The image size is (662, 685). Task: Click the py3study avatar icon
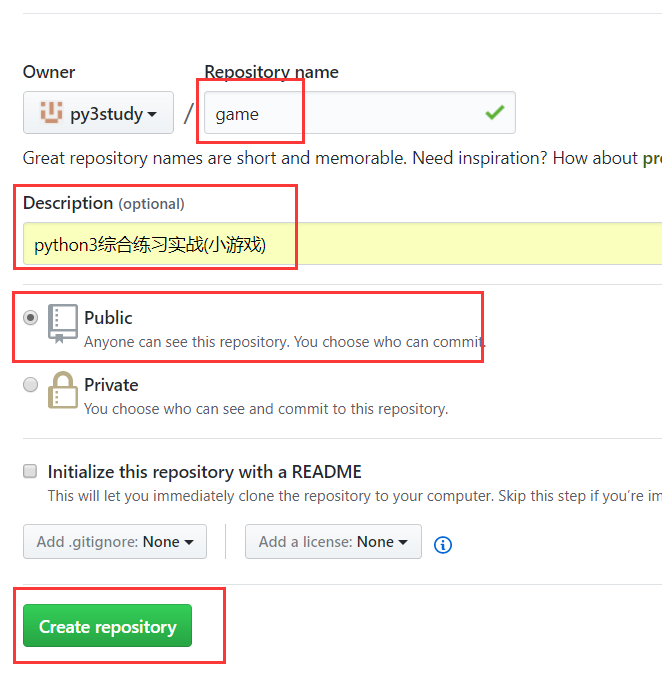pos(51,112)
